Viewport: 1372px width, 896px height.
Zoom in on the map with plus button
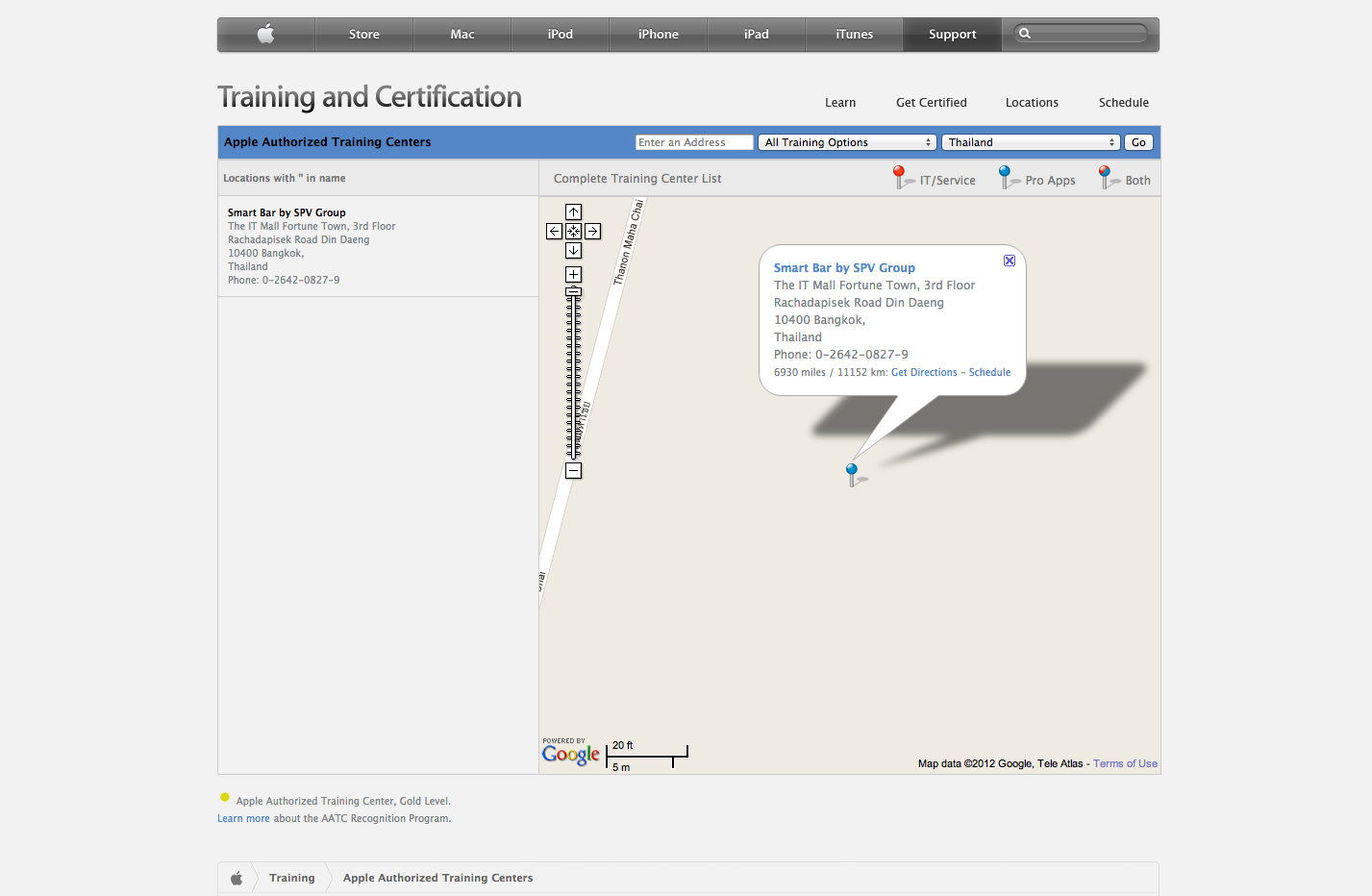pyautogui.click(x=573, y=275)
